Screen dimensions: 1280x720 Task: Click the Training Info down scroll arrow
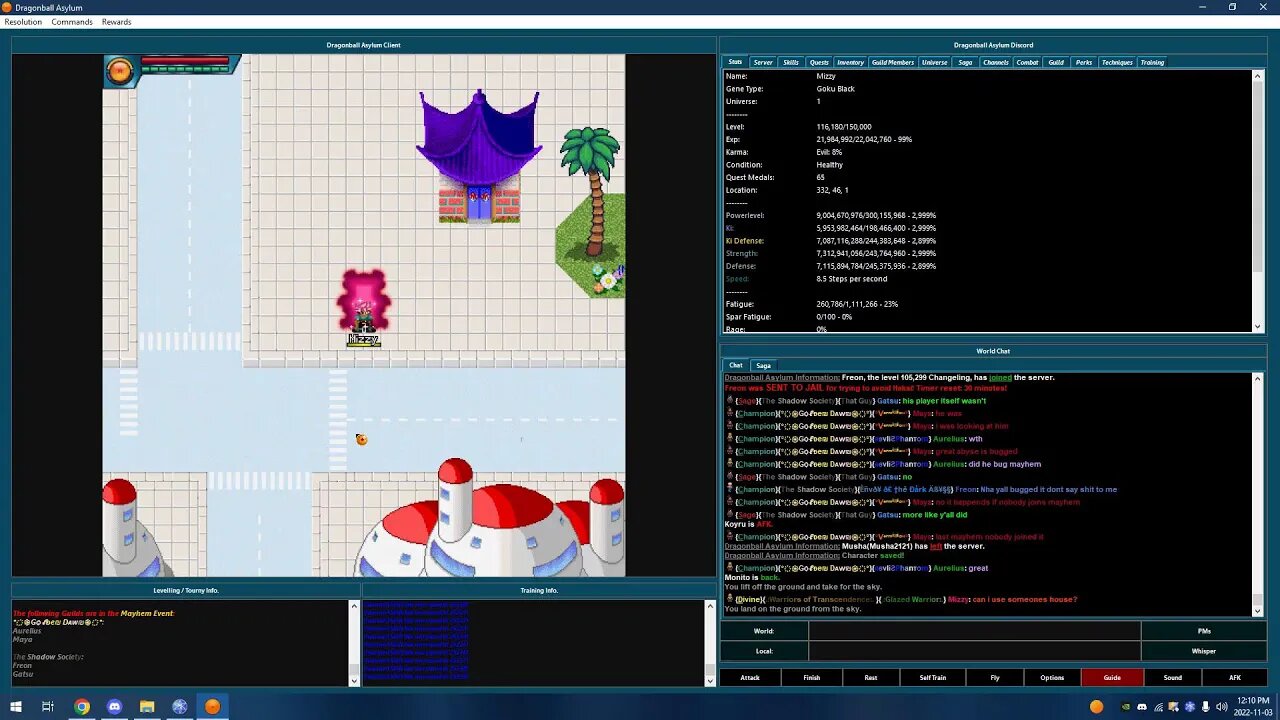(710, 680)
